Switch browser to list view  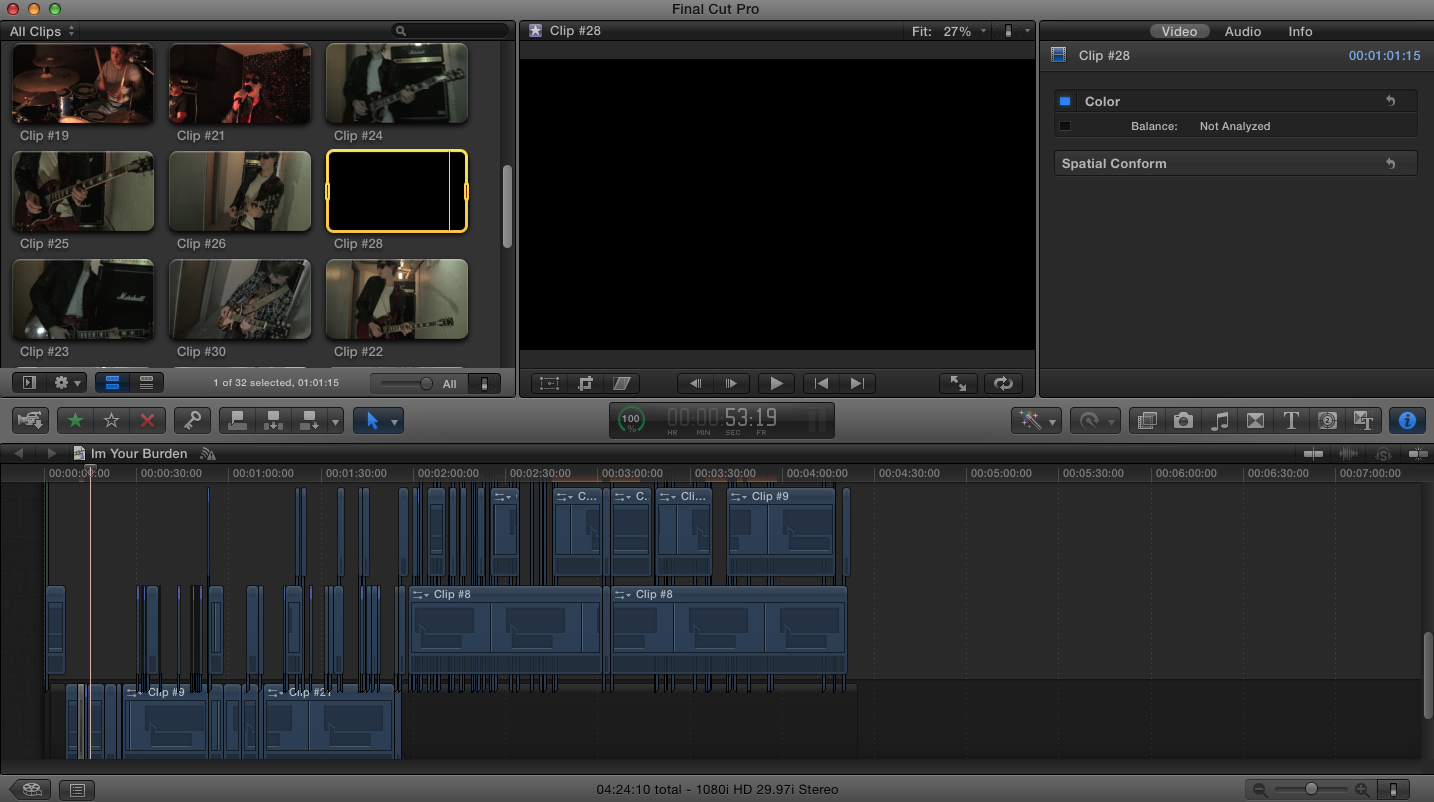146,382
